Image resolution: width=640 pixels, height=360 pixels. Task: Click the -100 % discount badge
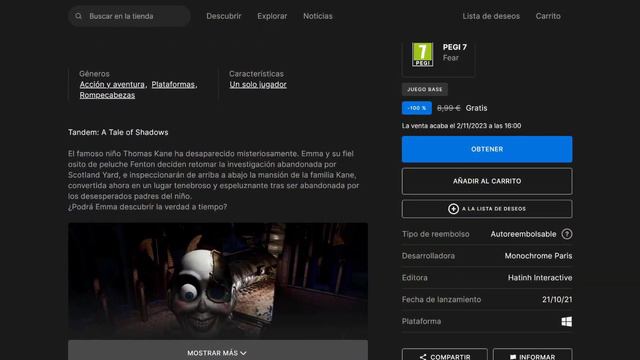point(417,108)
